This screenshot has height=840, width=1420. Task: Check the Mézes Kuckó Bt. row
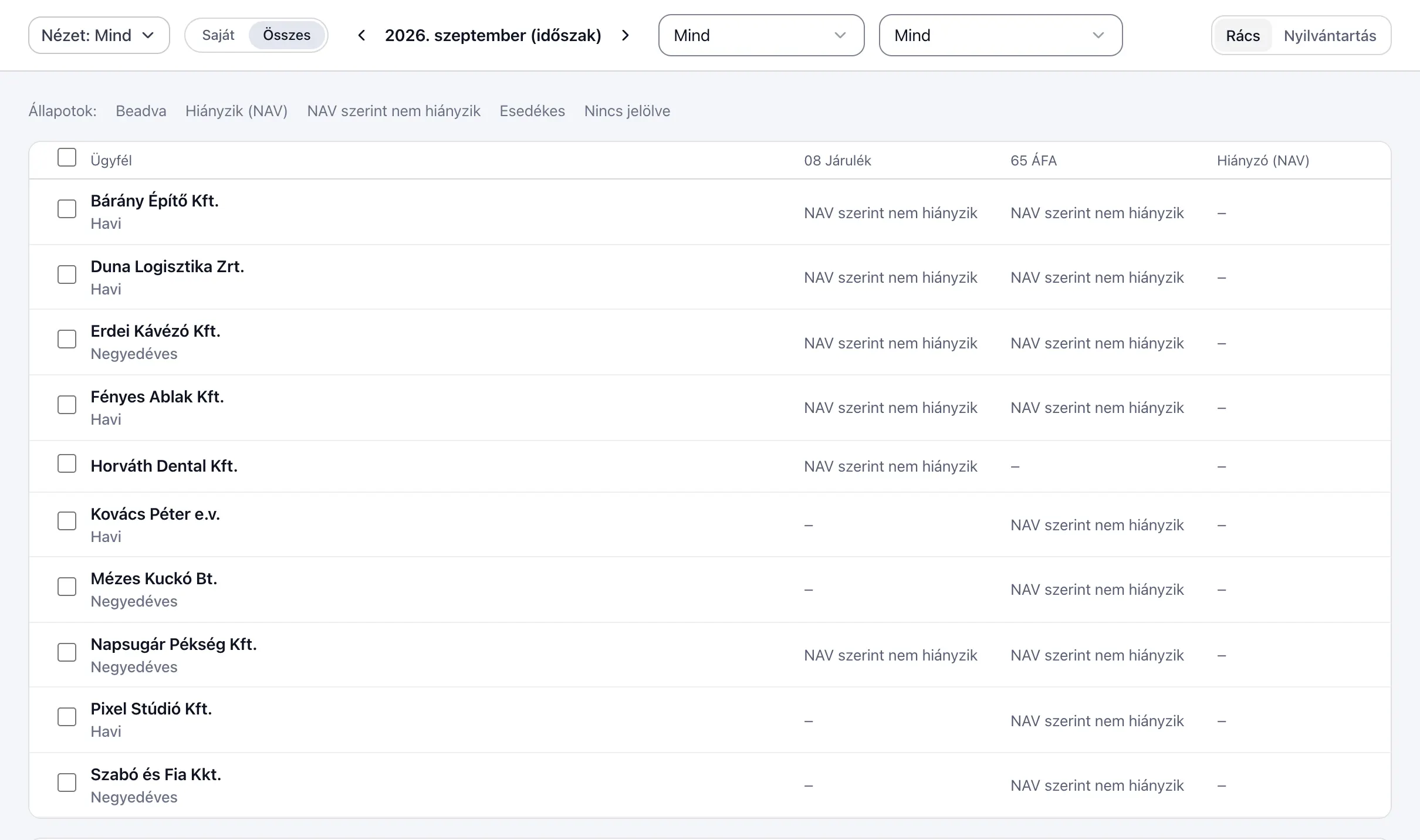coord(67,587)
